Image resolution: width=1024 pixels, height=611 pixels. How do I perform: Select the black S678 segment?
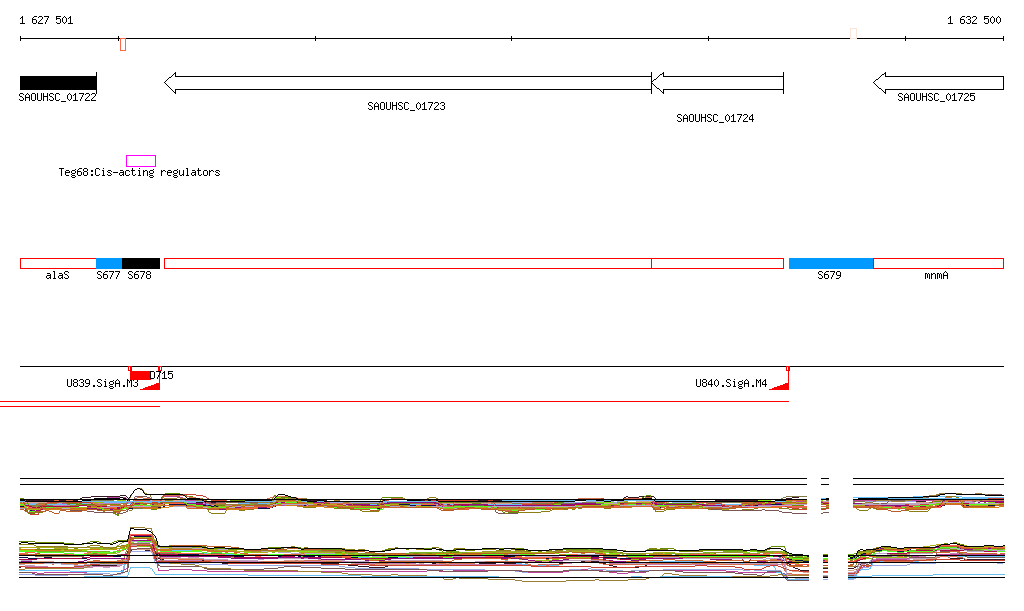(x=141, y=264)
